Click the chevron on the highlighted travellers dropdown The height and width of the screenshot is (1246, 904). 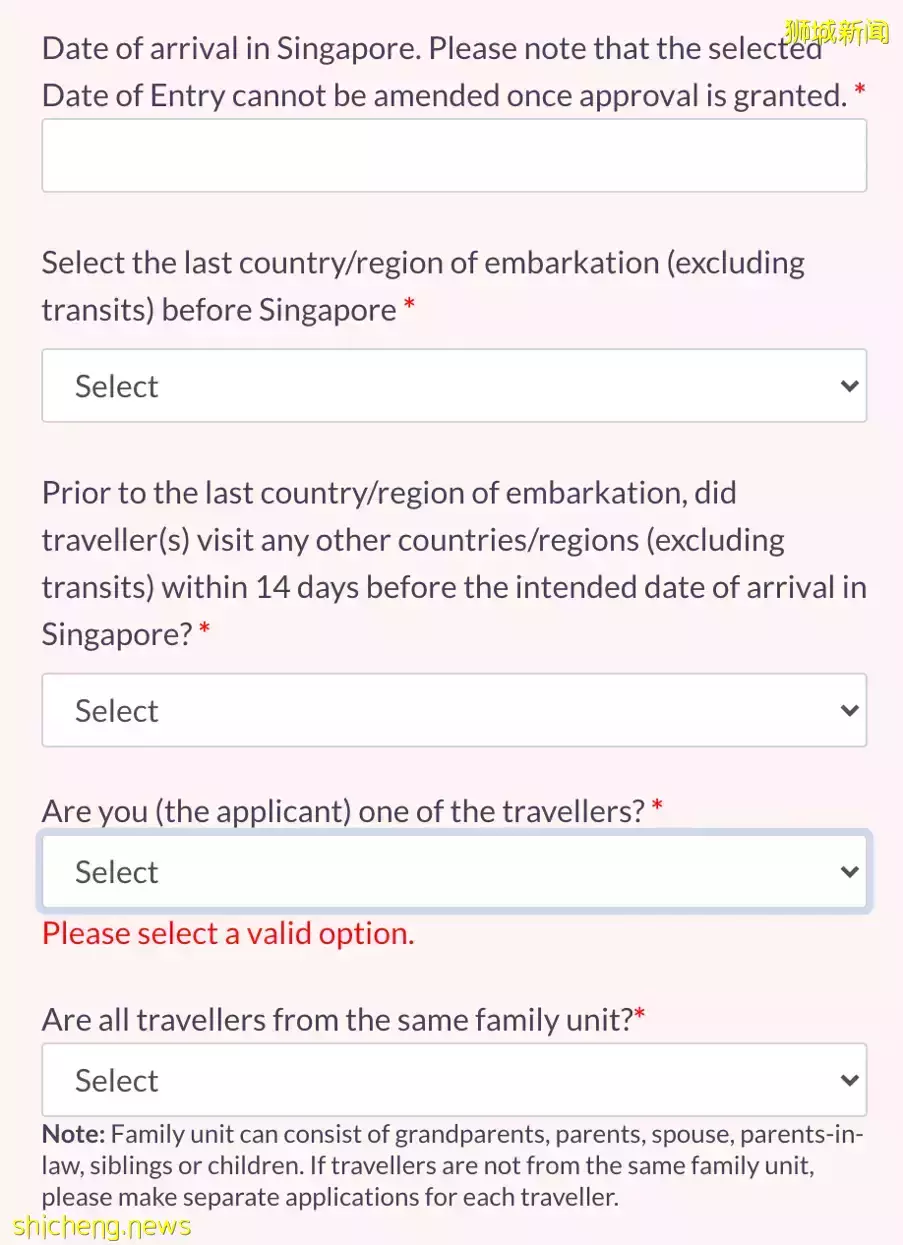[x=849, y=871]
